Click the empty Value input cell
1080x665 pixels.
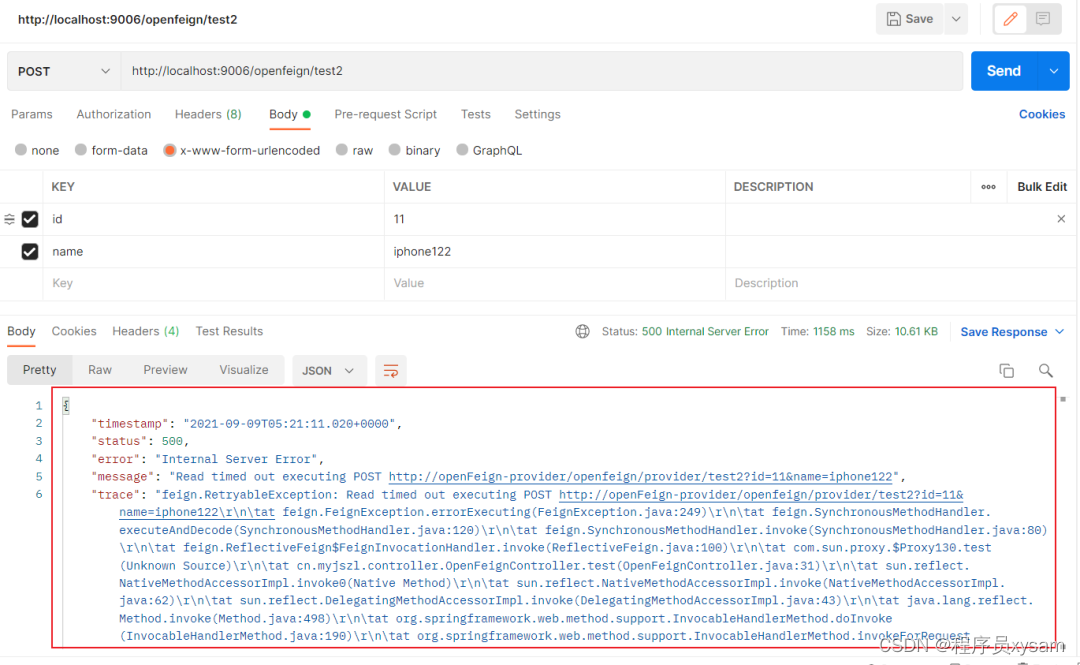(x=554, y=283)
